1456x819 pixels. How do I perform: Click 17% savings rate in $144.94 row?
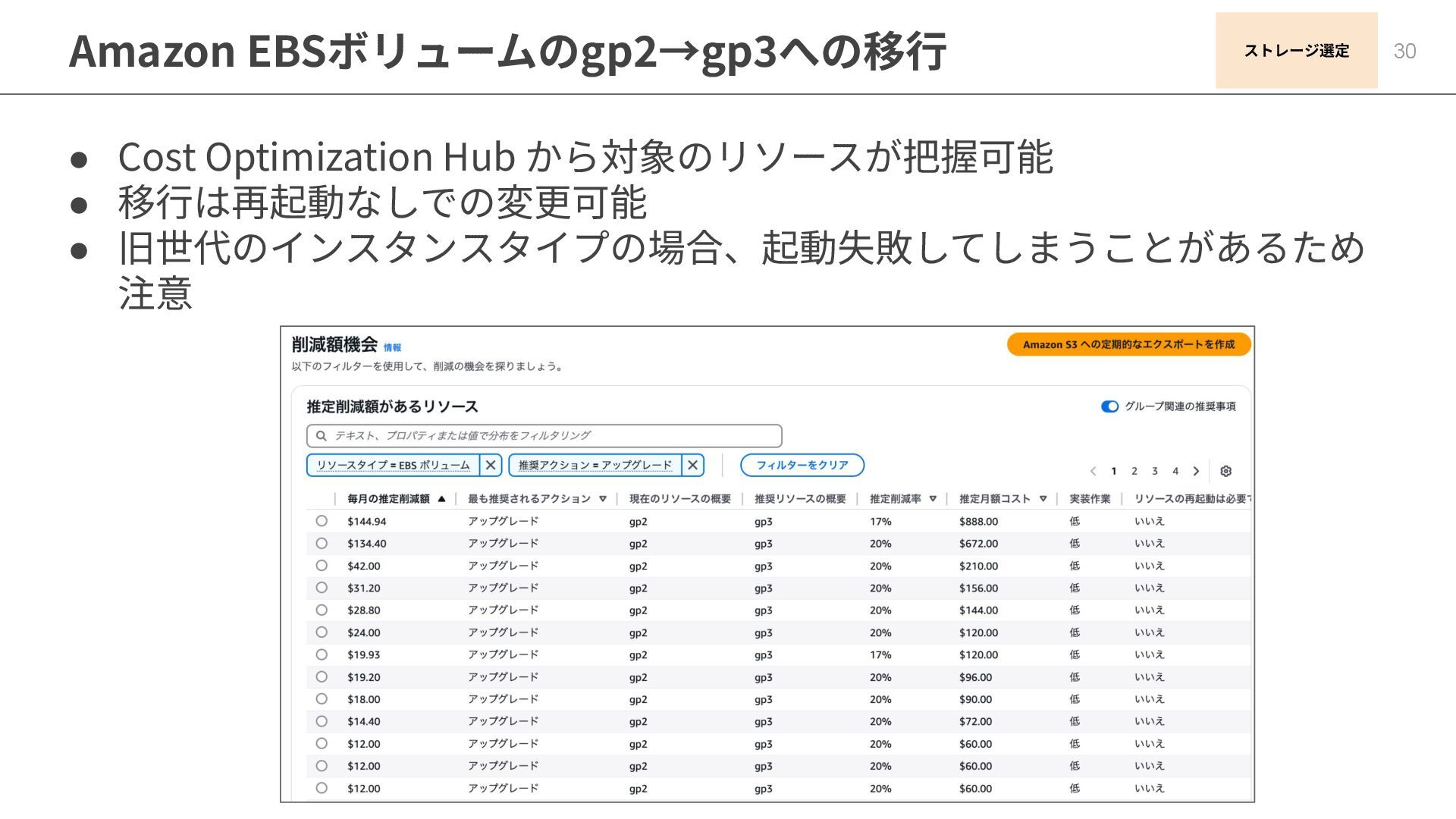point(880,522)
